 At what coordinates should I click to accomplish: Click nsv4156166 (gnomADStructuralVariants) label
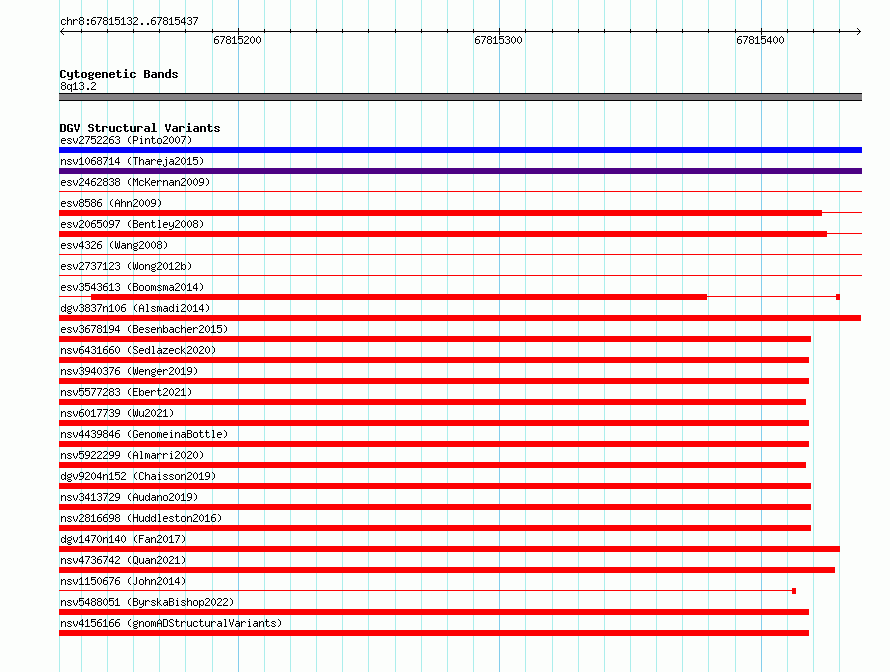171,623
